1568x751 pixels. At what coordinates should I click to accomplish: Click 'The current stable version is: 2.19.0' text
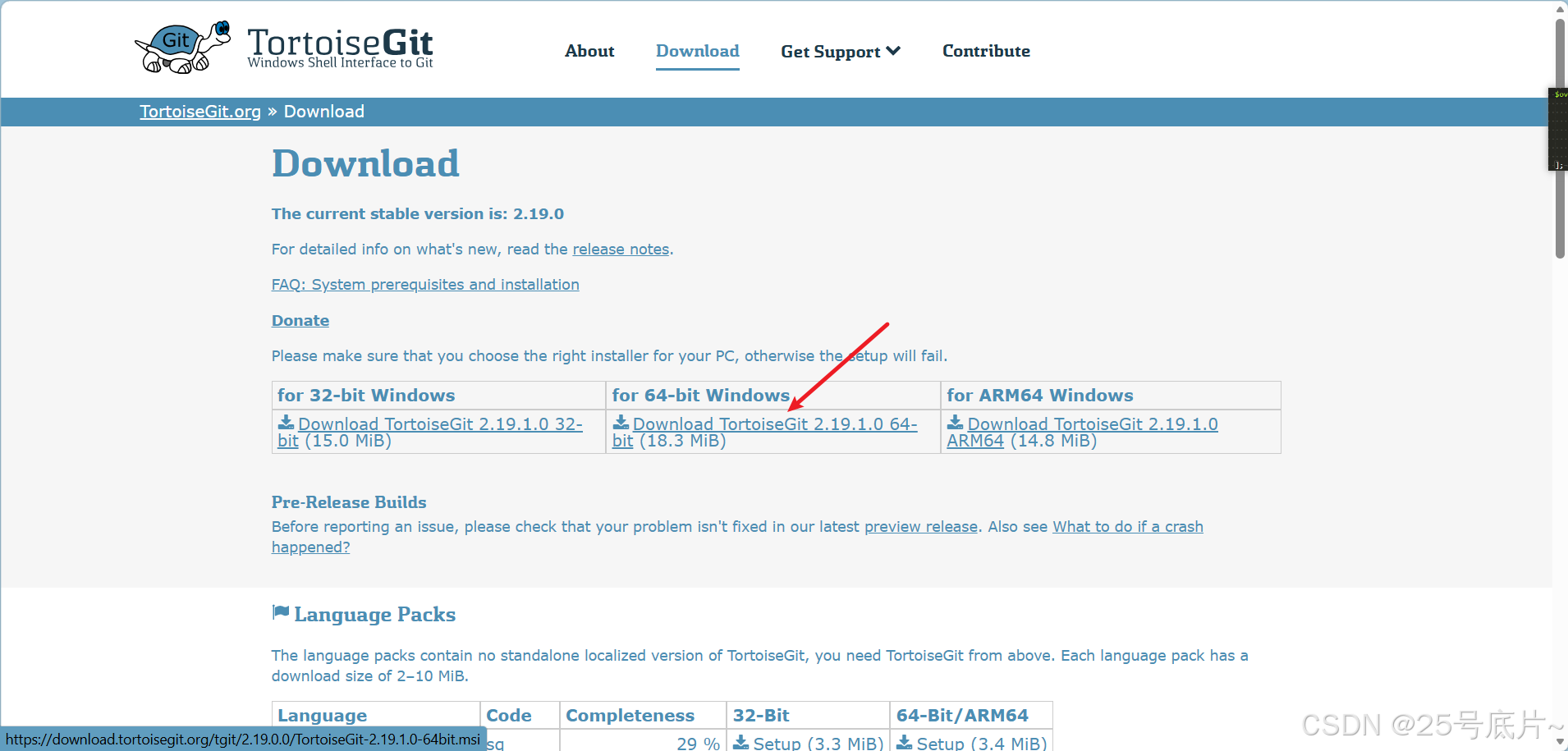(x=418, y=214)
